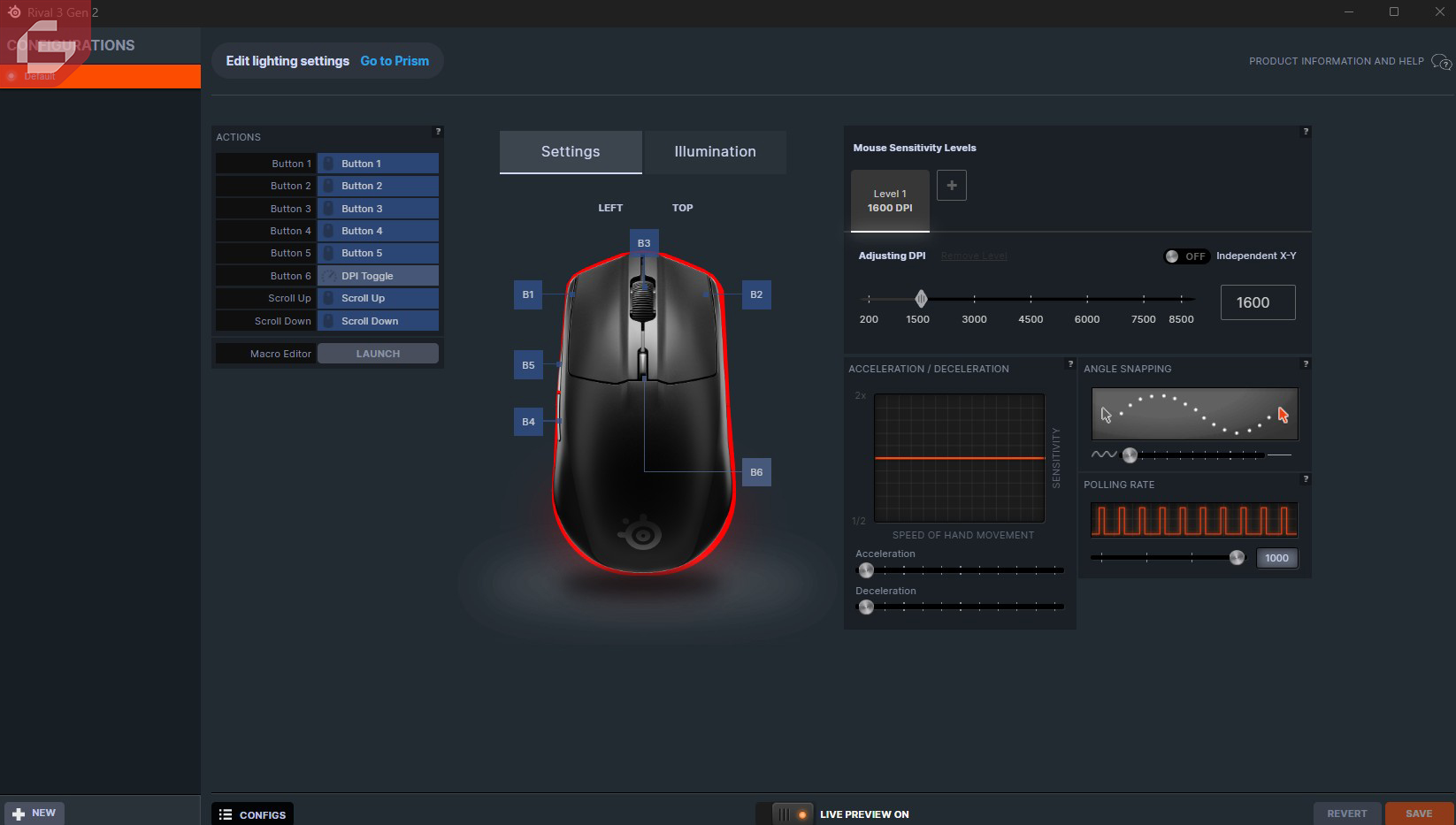Open the Actions panel help icon
This screenshot has height=825, width=1456.
(438, 132)
